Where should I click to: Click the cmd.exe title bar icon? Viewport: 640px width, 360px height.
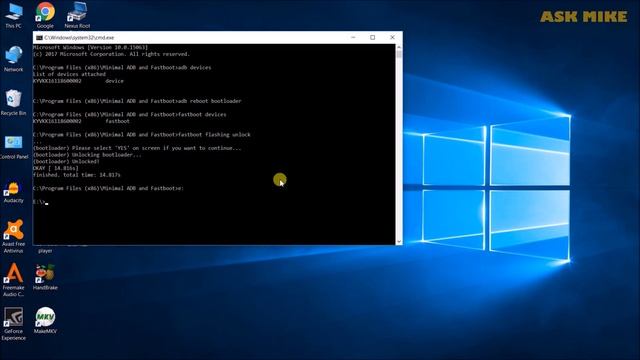click(x=39, y=38)
